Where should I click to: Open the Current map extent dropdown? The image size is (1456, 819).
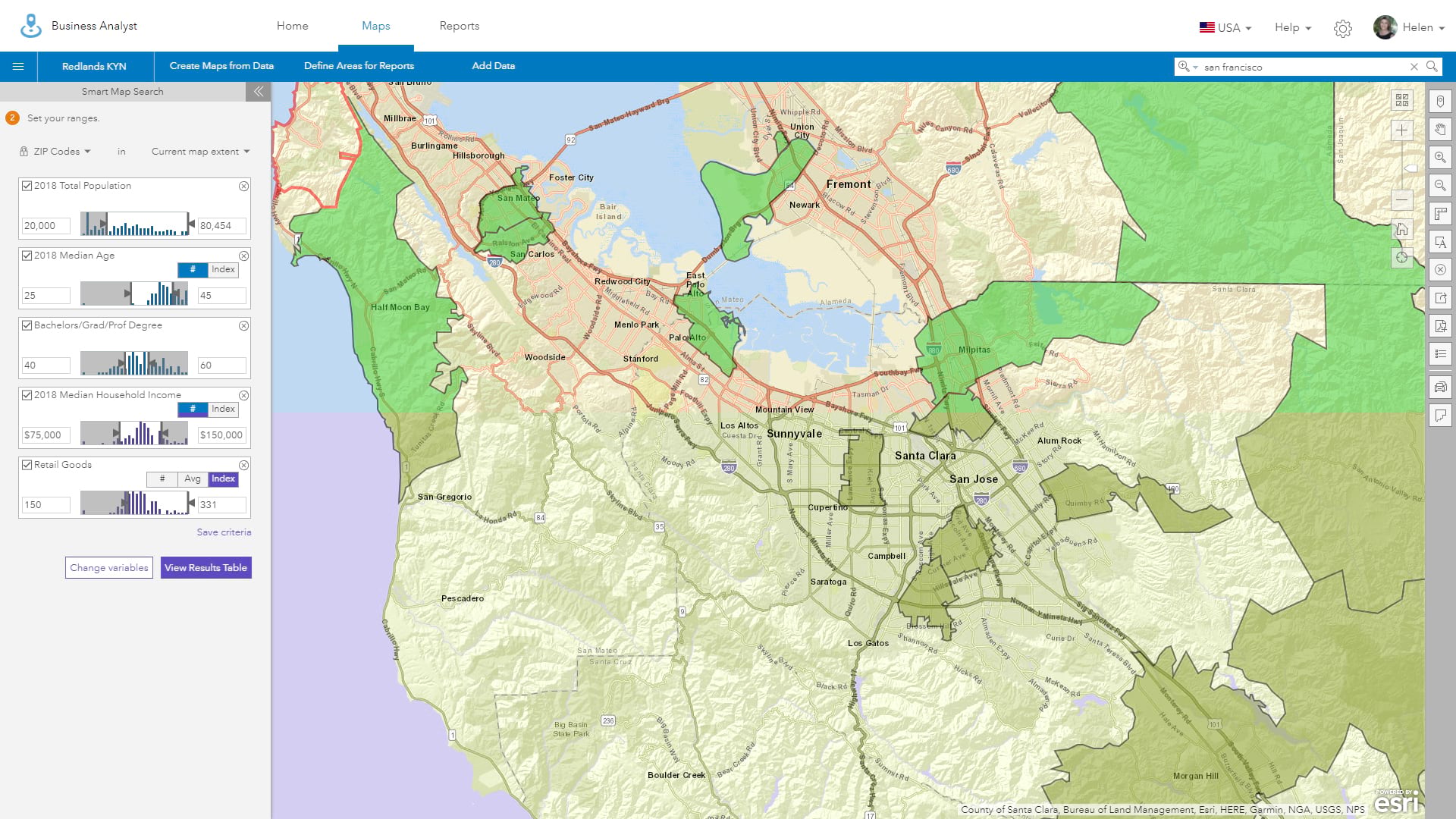pyautogui.click(x=200, y=152)
